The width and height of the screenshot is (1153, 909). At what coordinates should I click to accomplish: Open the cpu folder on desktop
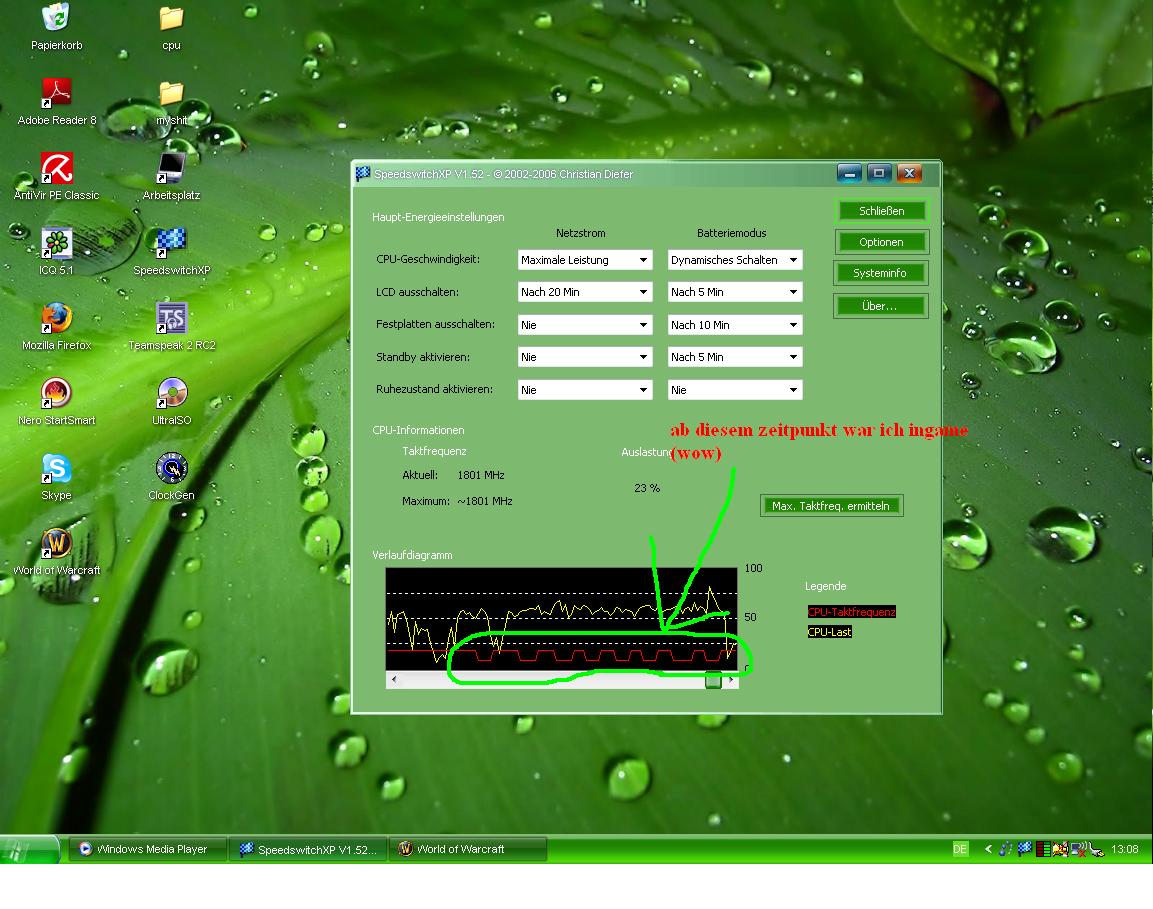171,28
